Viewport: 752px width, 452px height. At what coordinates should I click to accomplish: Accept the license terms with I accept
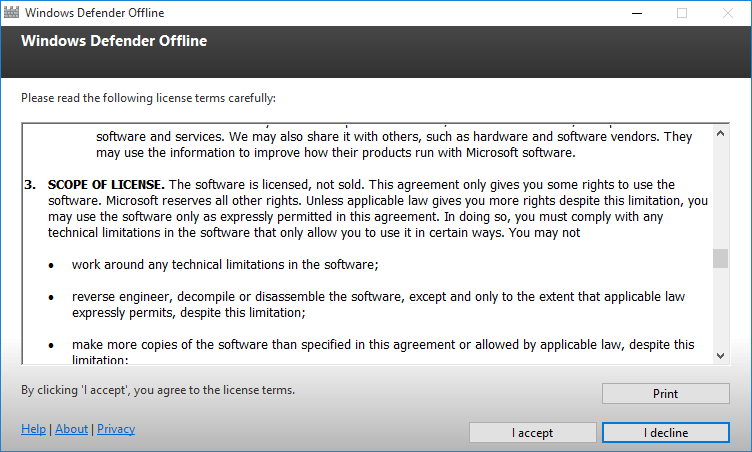(532, 433)
